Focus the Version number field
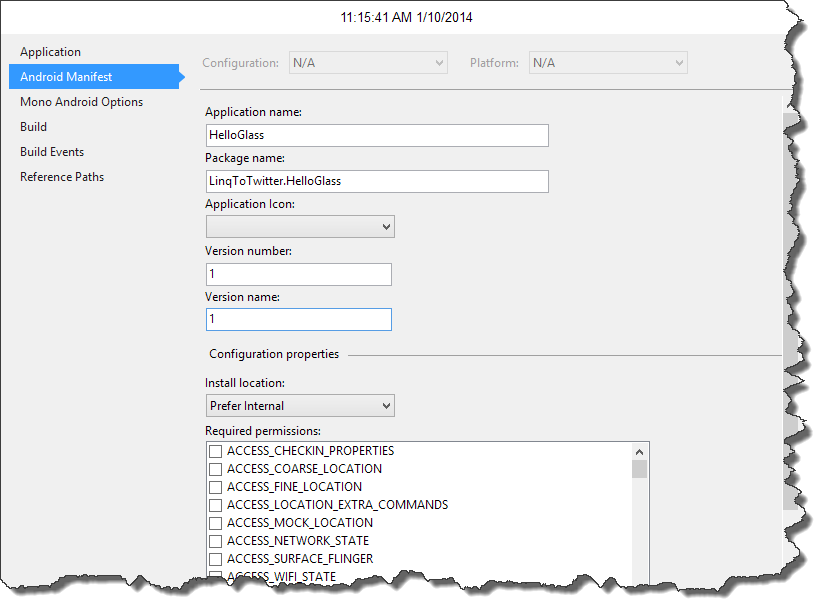Screen dimensions: 828x616 pyautogui.click(x=299, y=274)
